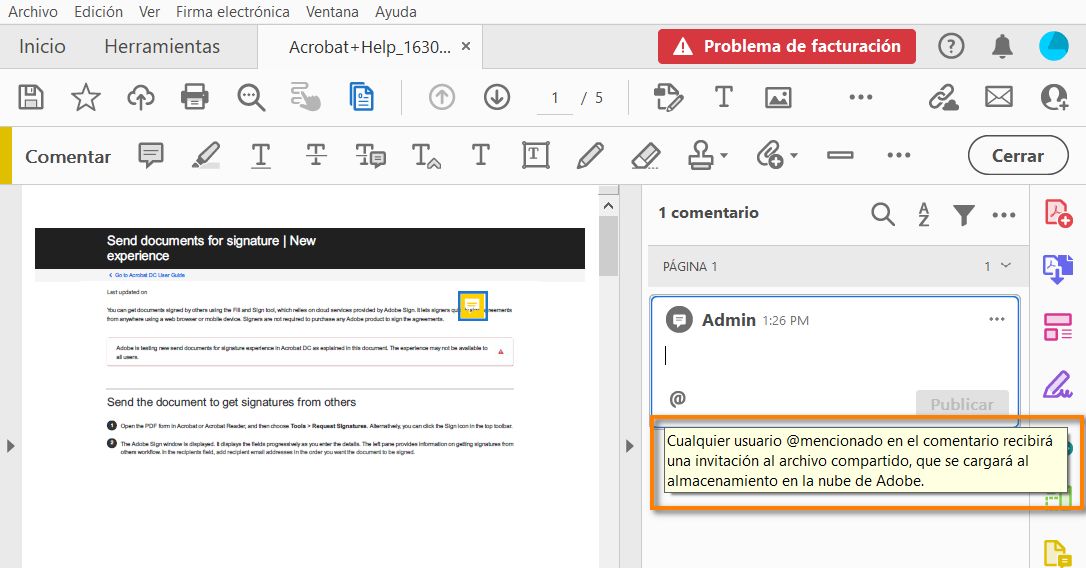Select the pencil drawing tool

590,156
